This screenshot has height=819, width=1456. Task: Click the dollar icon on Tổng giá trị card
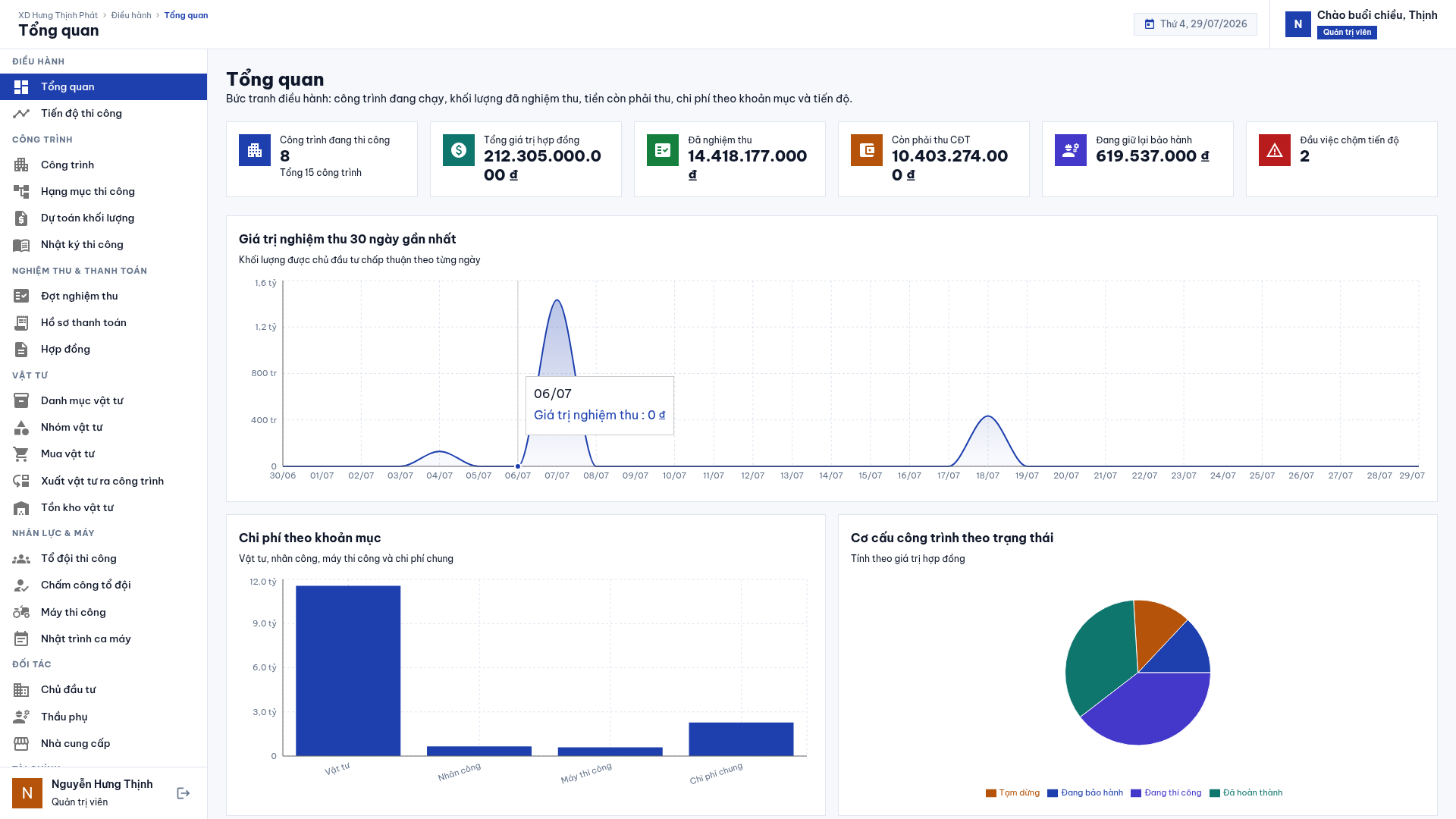pyautogui.click(x=459, y=150)
